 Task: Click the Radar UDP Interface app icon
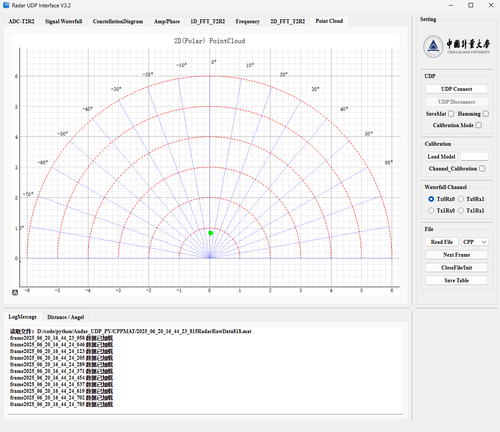pyautogui.click(x=6, y=5)
